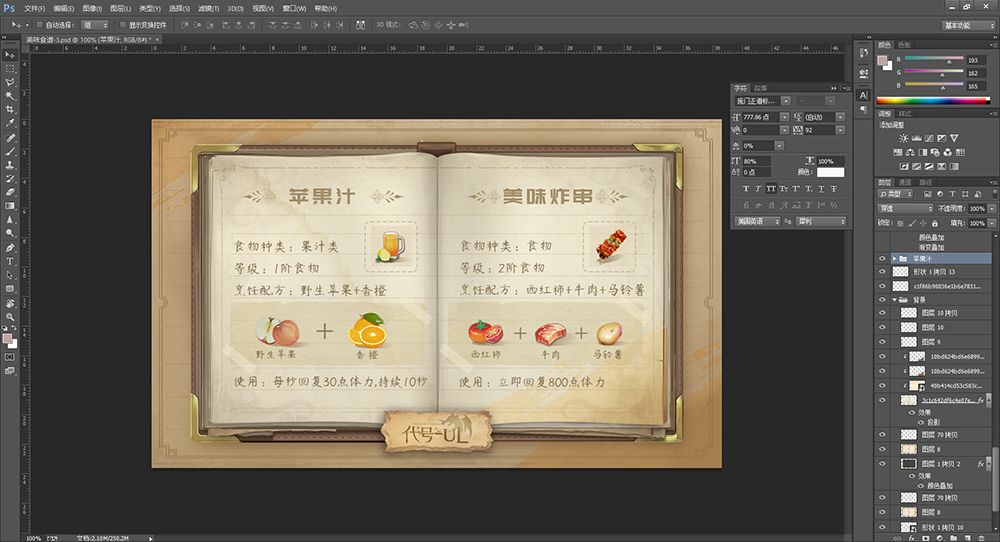
Task: Select the Crop tool
Action: point(10,109)
